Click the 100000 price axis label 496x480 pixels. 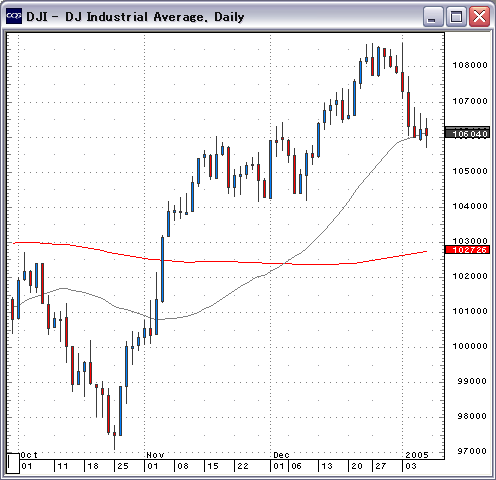click(x=470, y=346)
